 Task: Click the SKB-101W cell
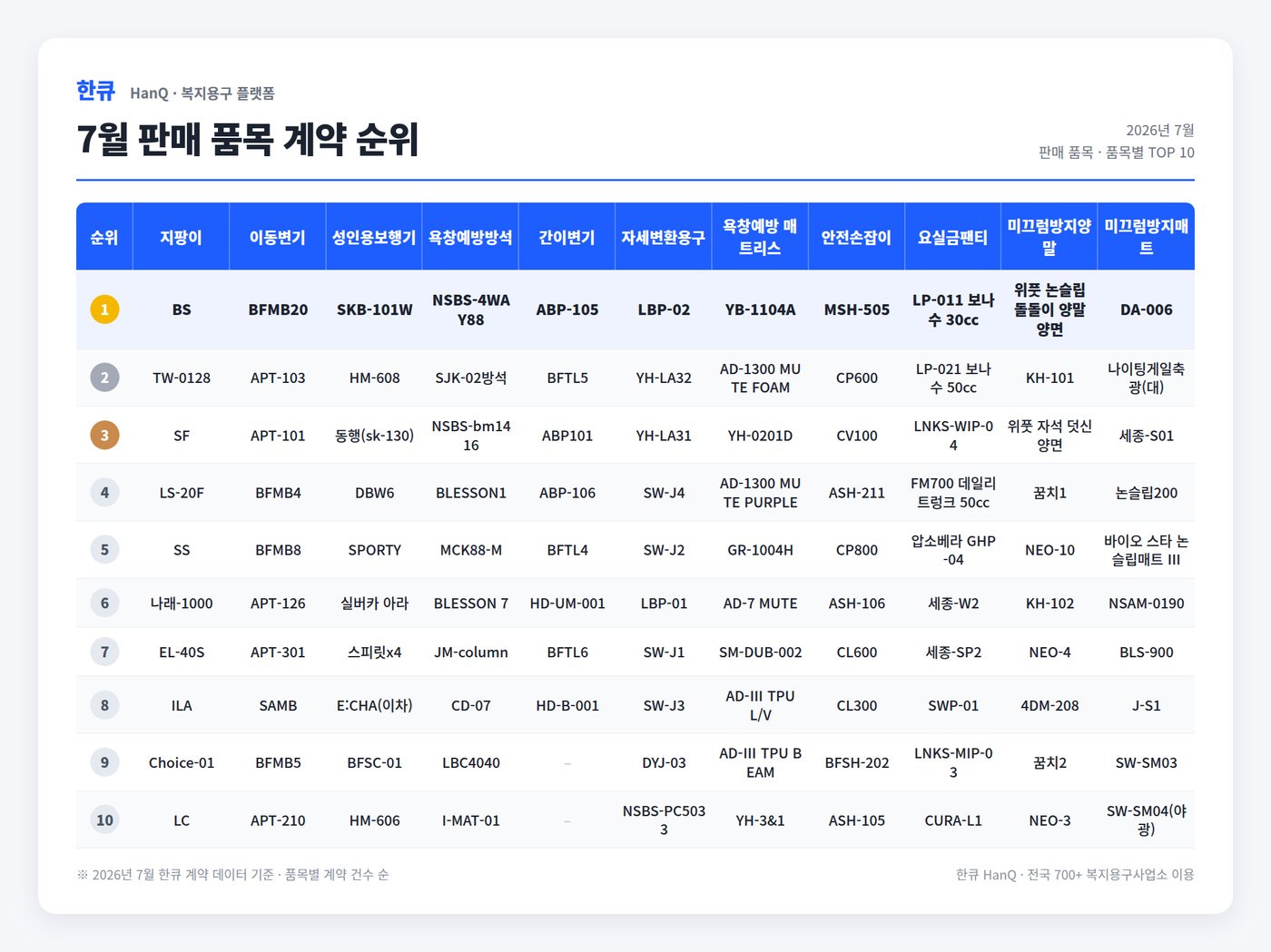(374, 309)
